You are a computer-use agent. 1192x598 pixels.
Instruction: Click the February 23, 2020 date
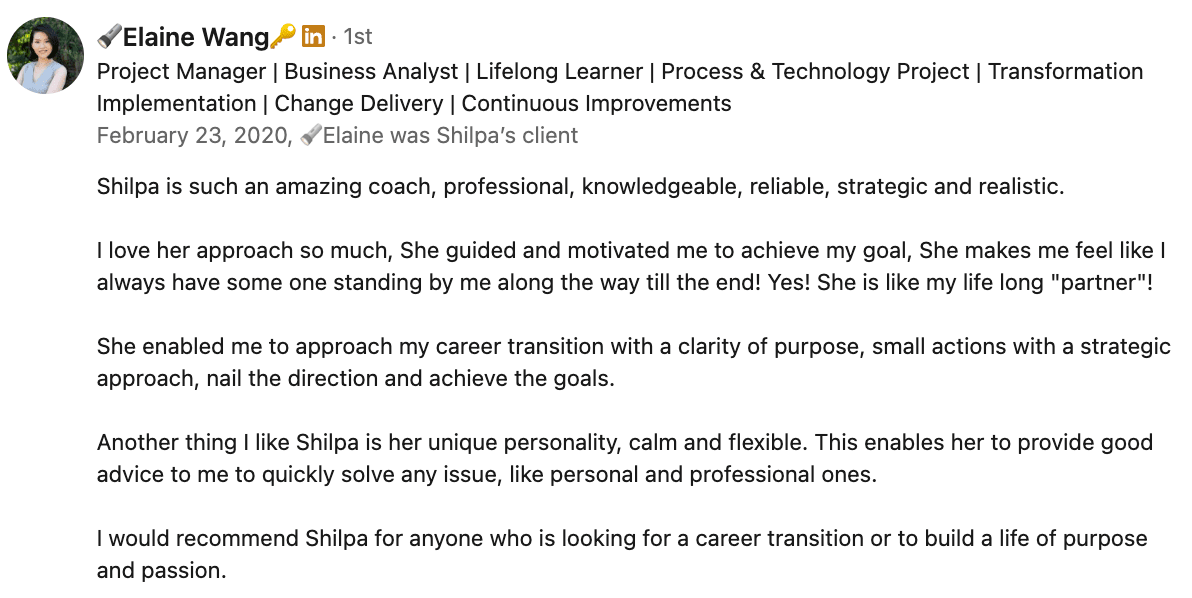click(x=192, y=135)
